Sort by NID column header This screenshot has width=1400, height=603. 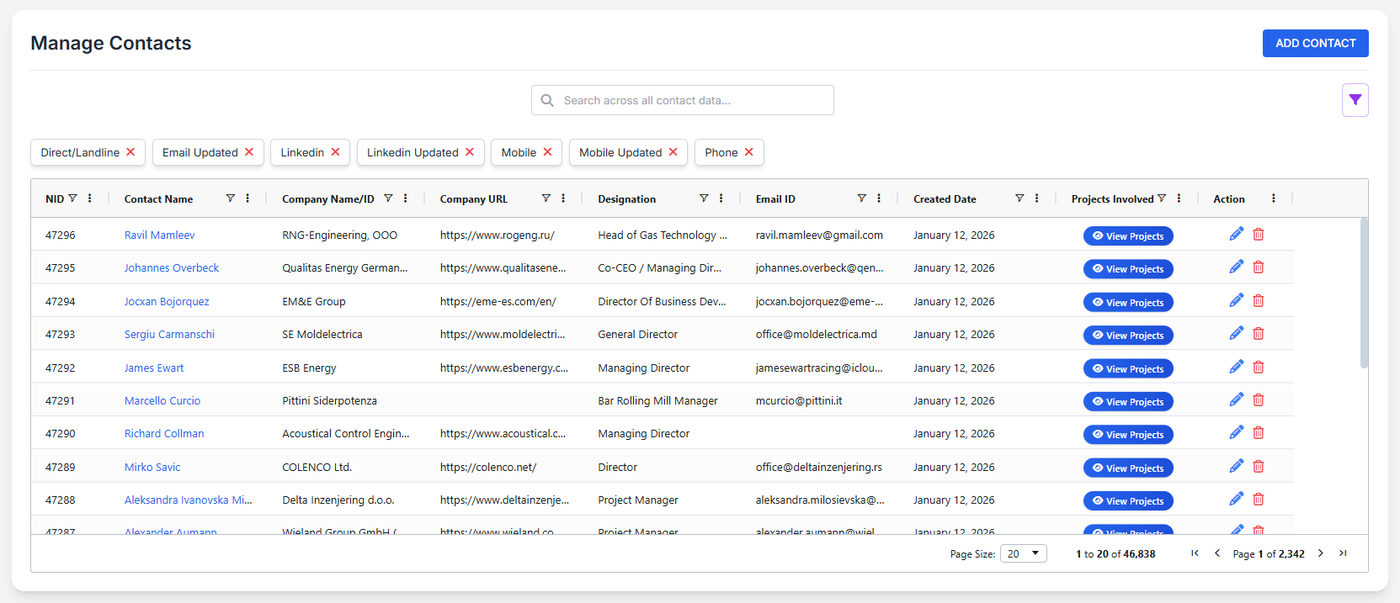pos(54,199)
